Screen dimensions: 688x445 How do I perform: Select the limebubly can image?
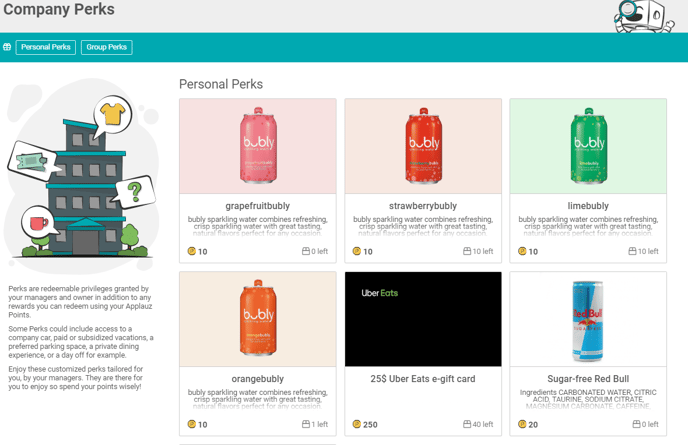588,146
